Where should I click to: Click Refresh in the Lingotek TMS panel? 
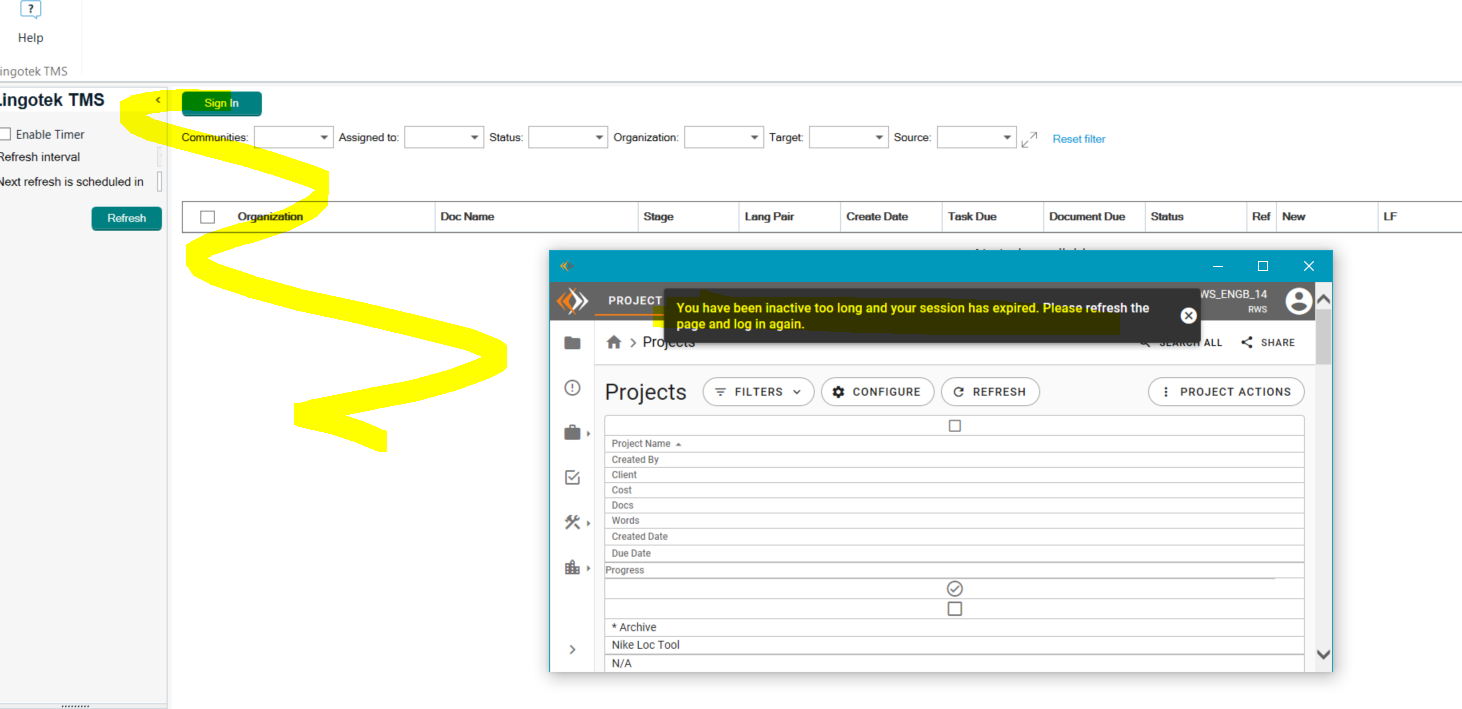[x=127, y=218]
